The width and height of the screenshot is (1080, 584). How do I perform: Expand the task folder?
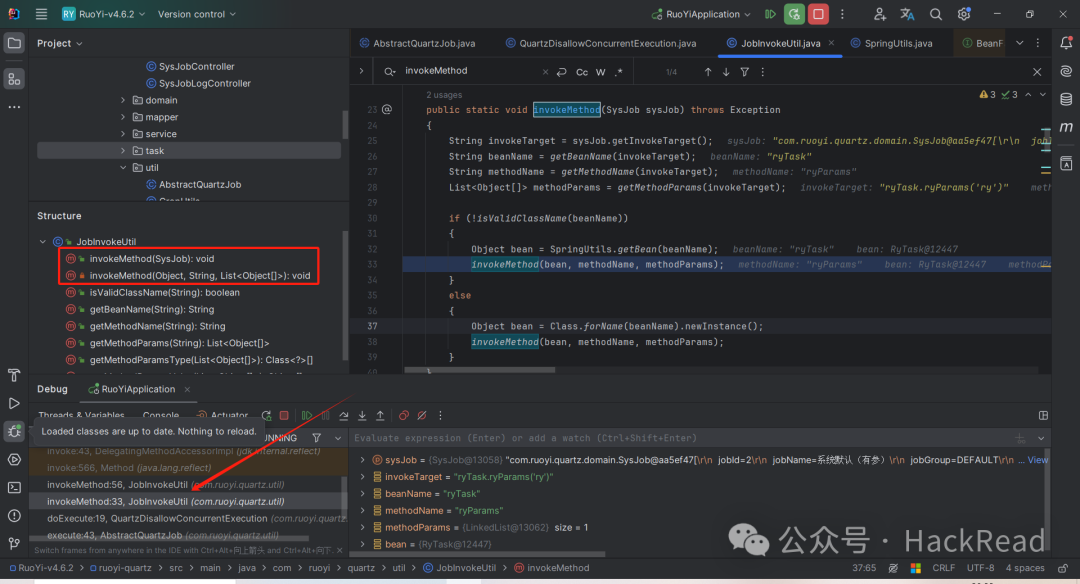pos(123,151)
